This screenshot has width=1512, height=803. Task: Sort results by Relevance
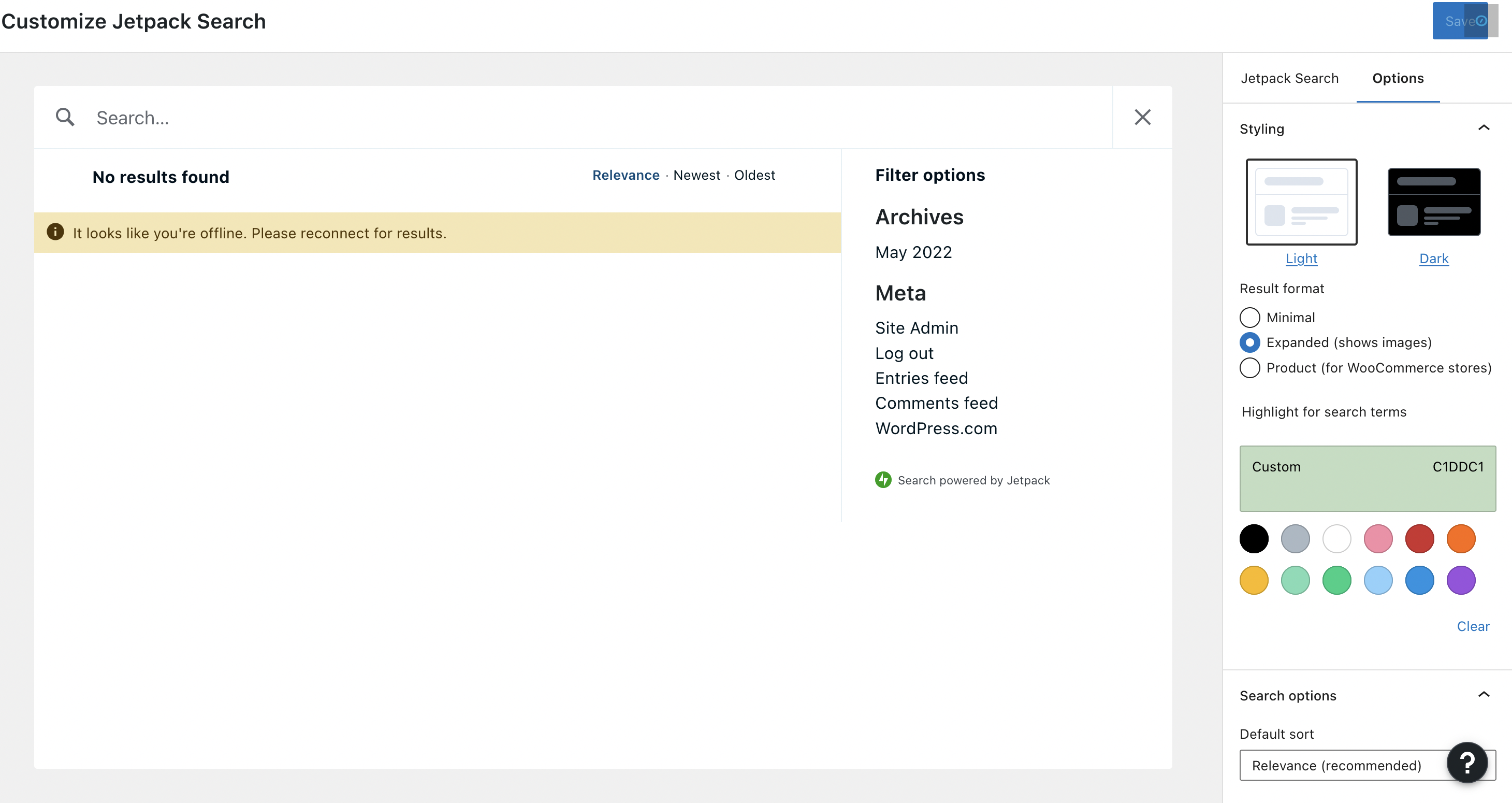(626, 175)
